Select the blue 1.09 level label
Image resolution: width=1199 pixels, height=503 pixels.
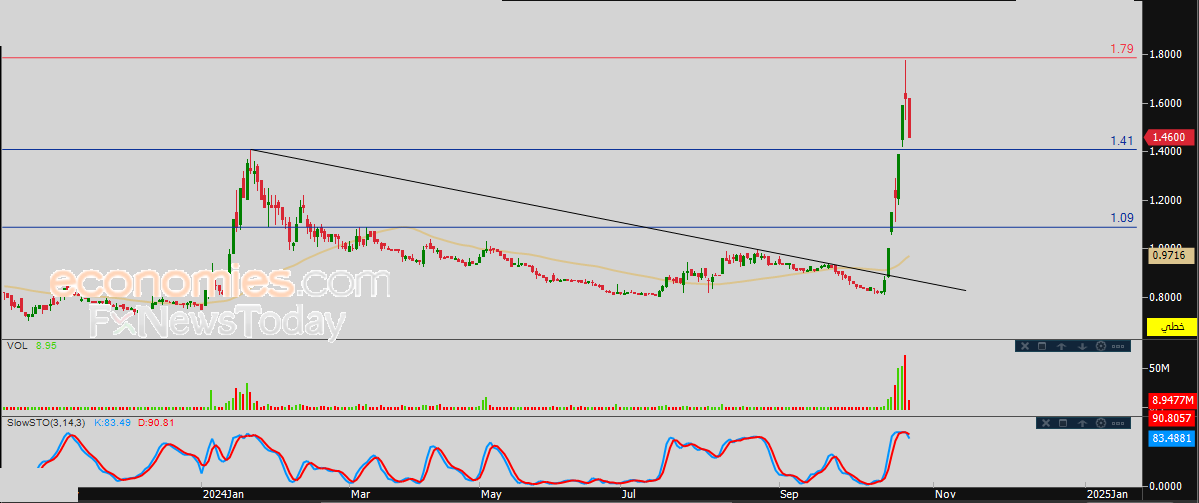tap(1122, 218)
